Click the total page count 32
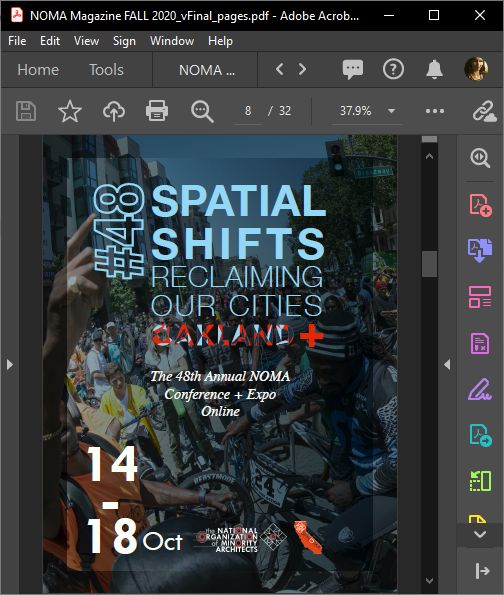Image resolution: width=504 pixels, height=595 pixels. [x=285, y=111]
